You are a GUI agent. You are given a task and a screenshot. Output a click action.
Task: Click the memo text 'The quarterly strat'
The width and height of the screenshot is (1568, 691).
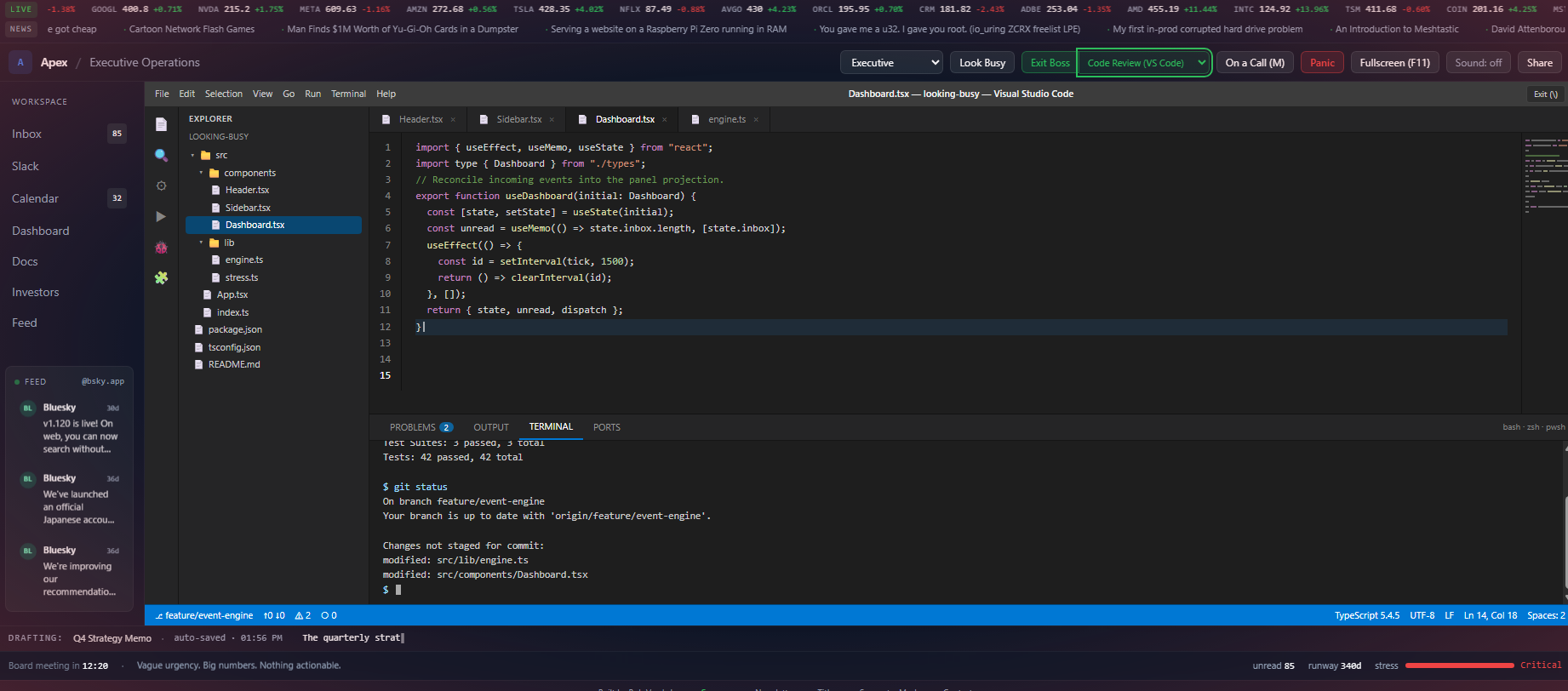tap(351, 637)
